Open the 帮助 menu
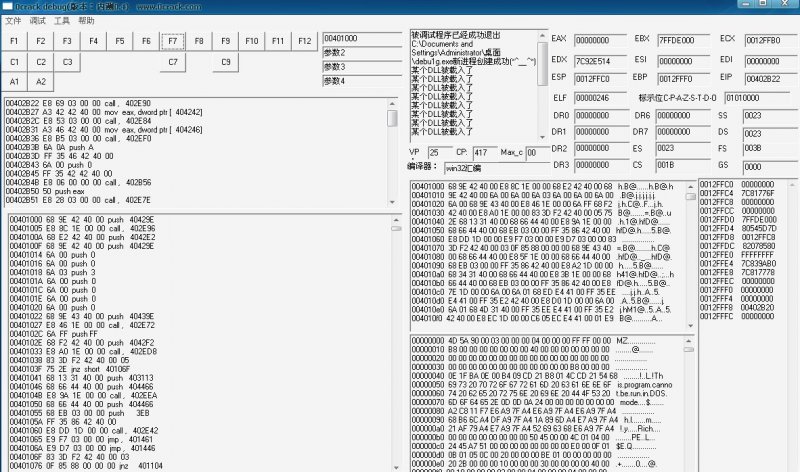800x472 pixels. [86, 21]
